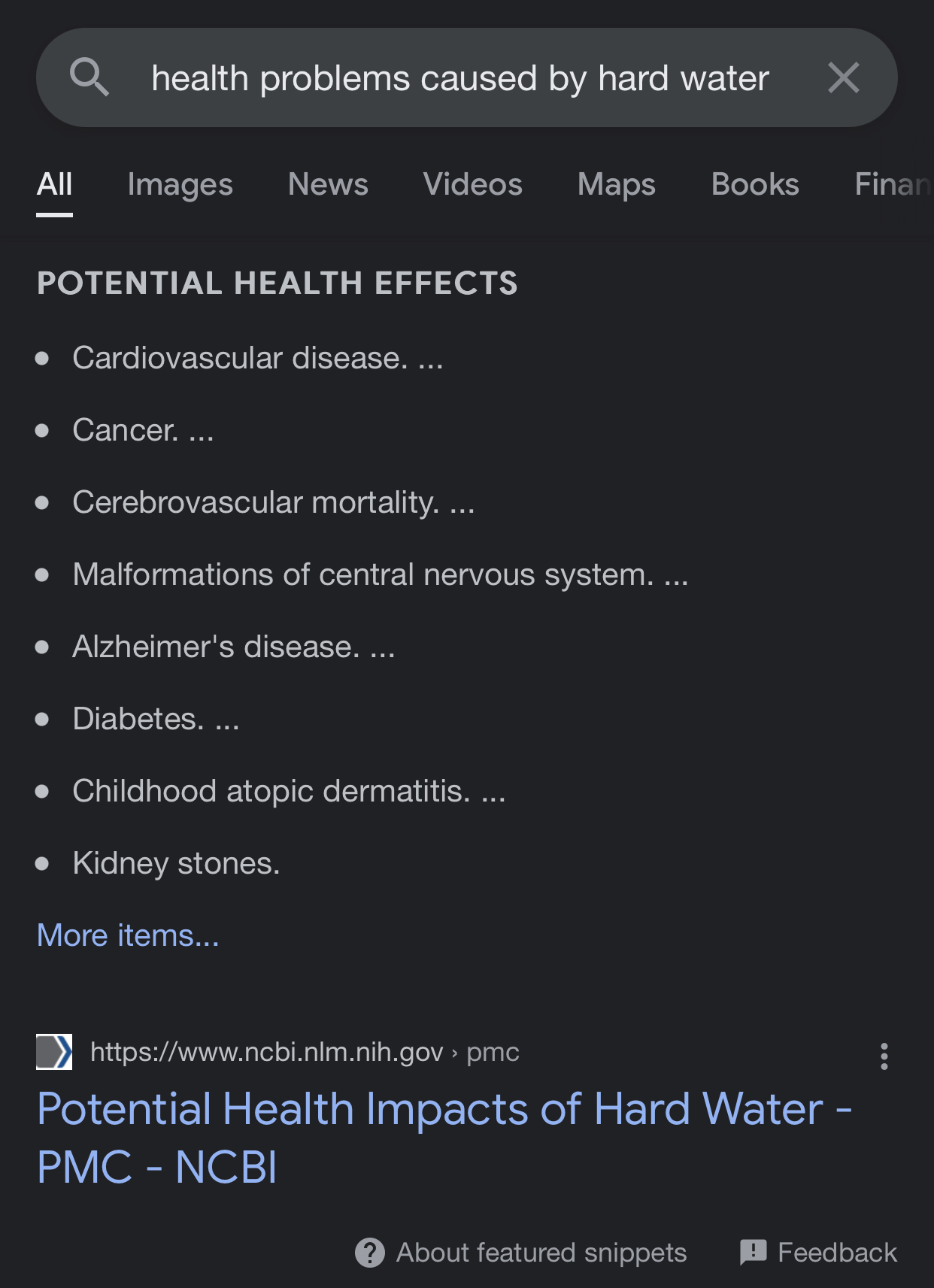Clear the search query with X

[x=843, y=77]
